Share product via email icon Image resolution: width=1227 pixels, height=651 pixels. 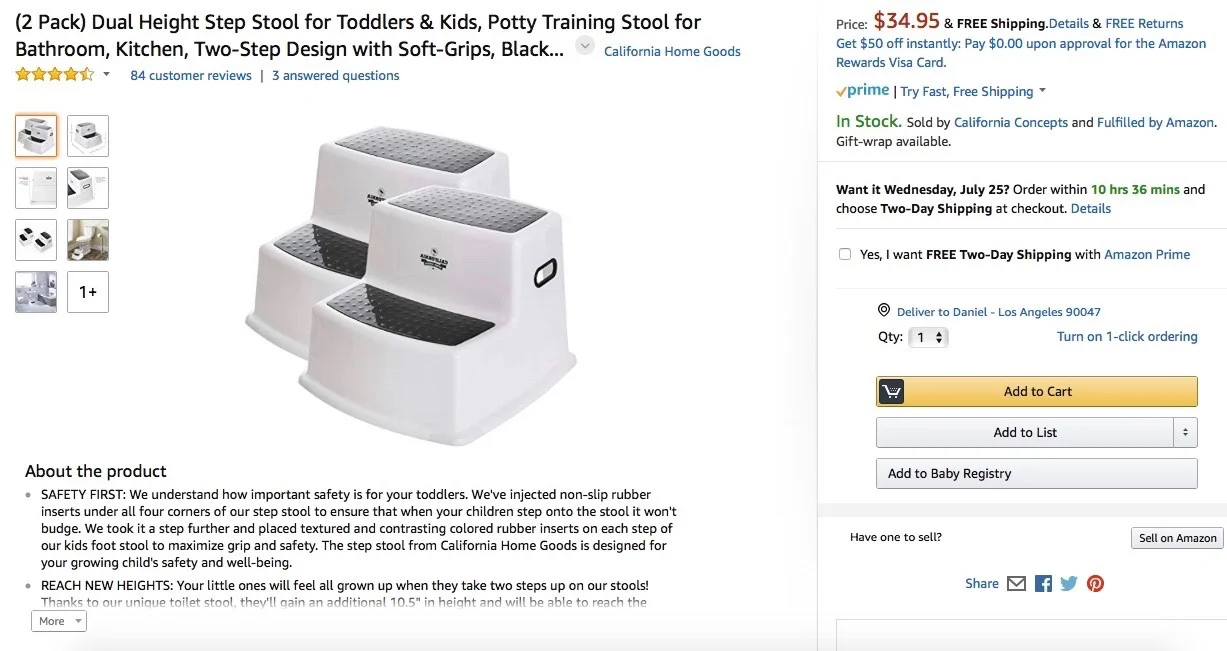[1016, 583]
